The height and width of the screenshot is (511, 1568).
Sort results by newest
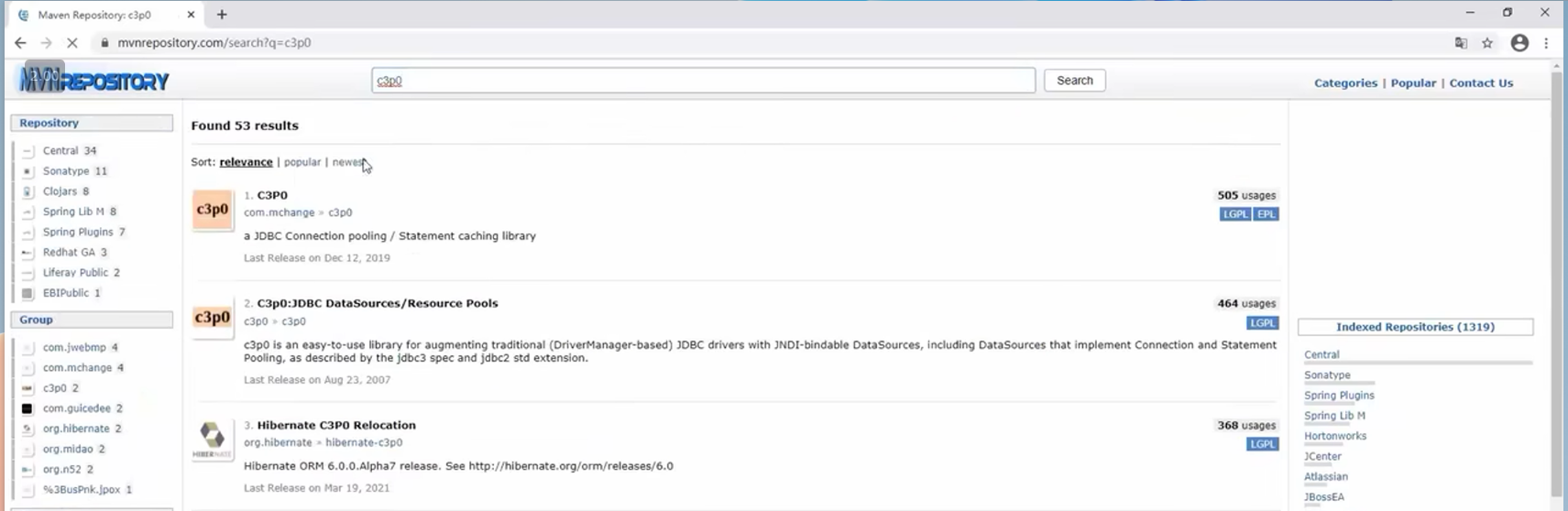coord(349,162)
